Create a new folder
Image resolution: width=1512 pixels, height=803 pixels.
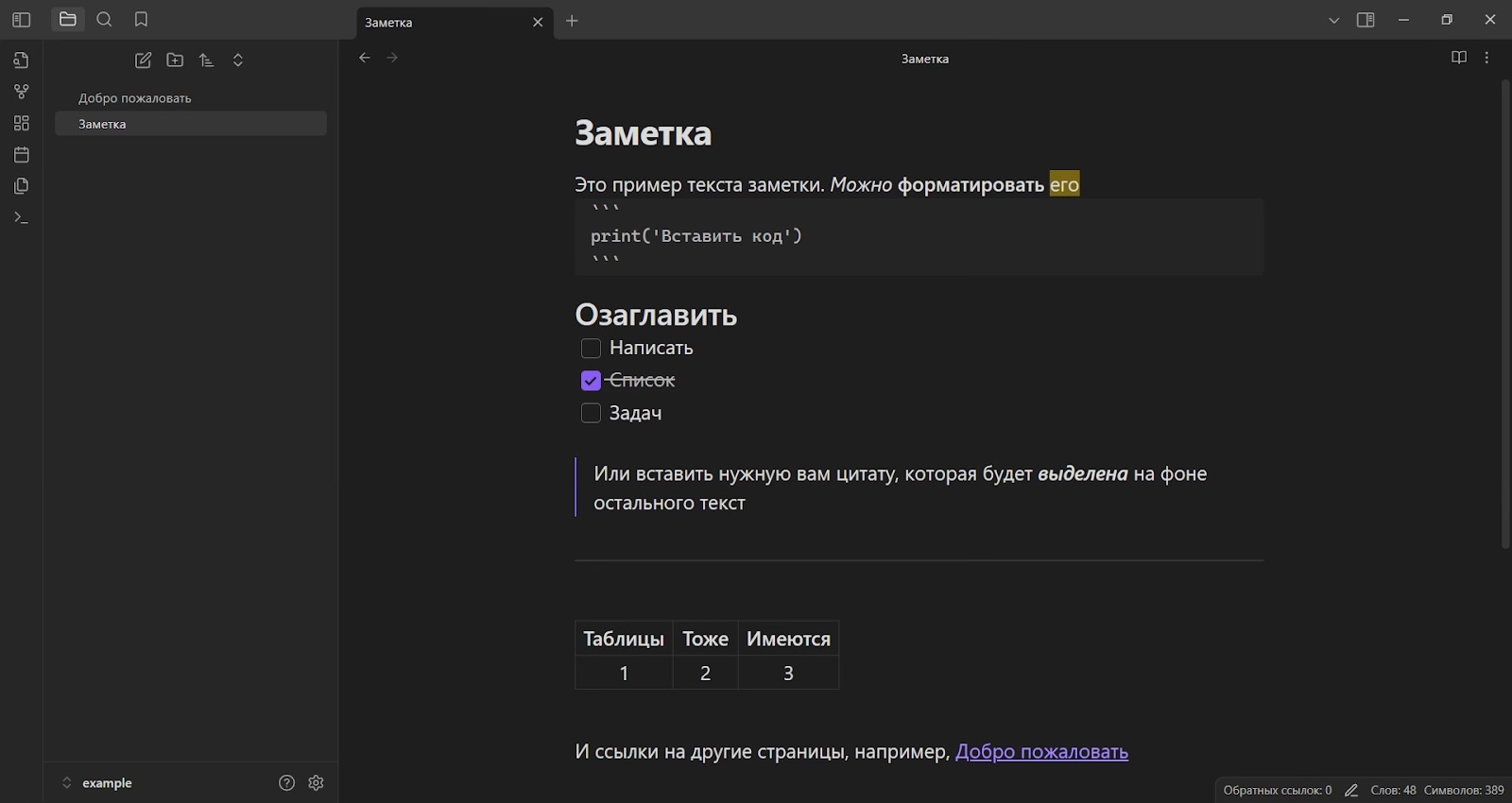click(175, 60)
